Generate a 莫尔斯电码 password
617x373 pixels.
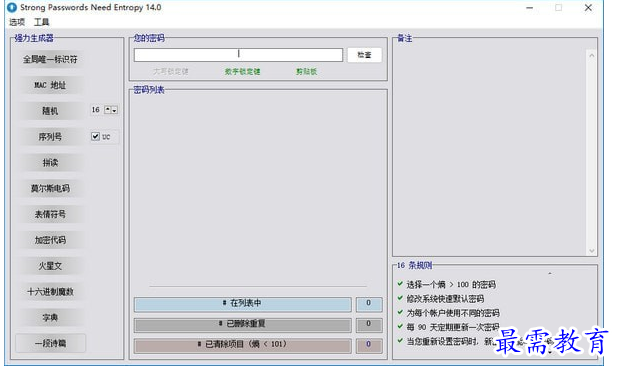pyautogui.click(x=50, y=188)
